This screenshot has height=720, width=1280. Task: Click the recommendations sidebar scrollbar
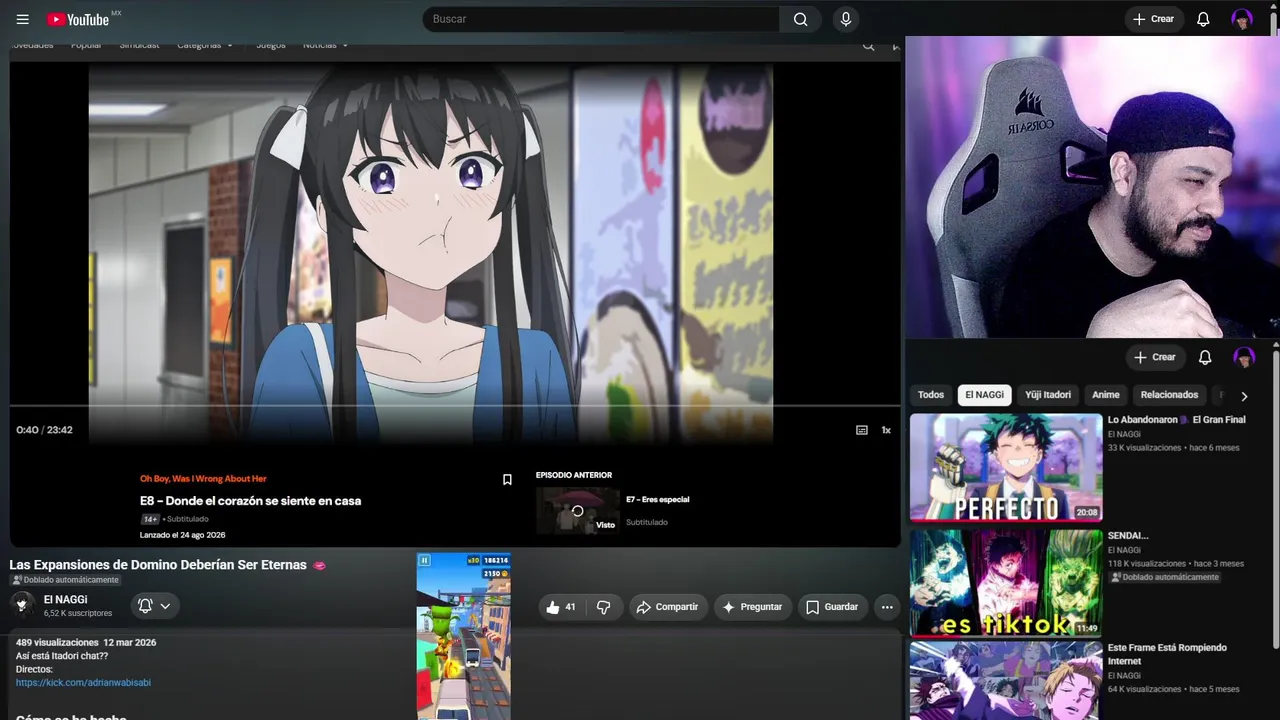(1275, 500)
